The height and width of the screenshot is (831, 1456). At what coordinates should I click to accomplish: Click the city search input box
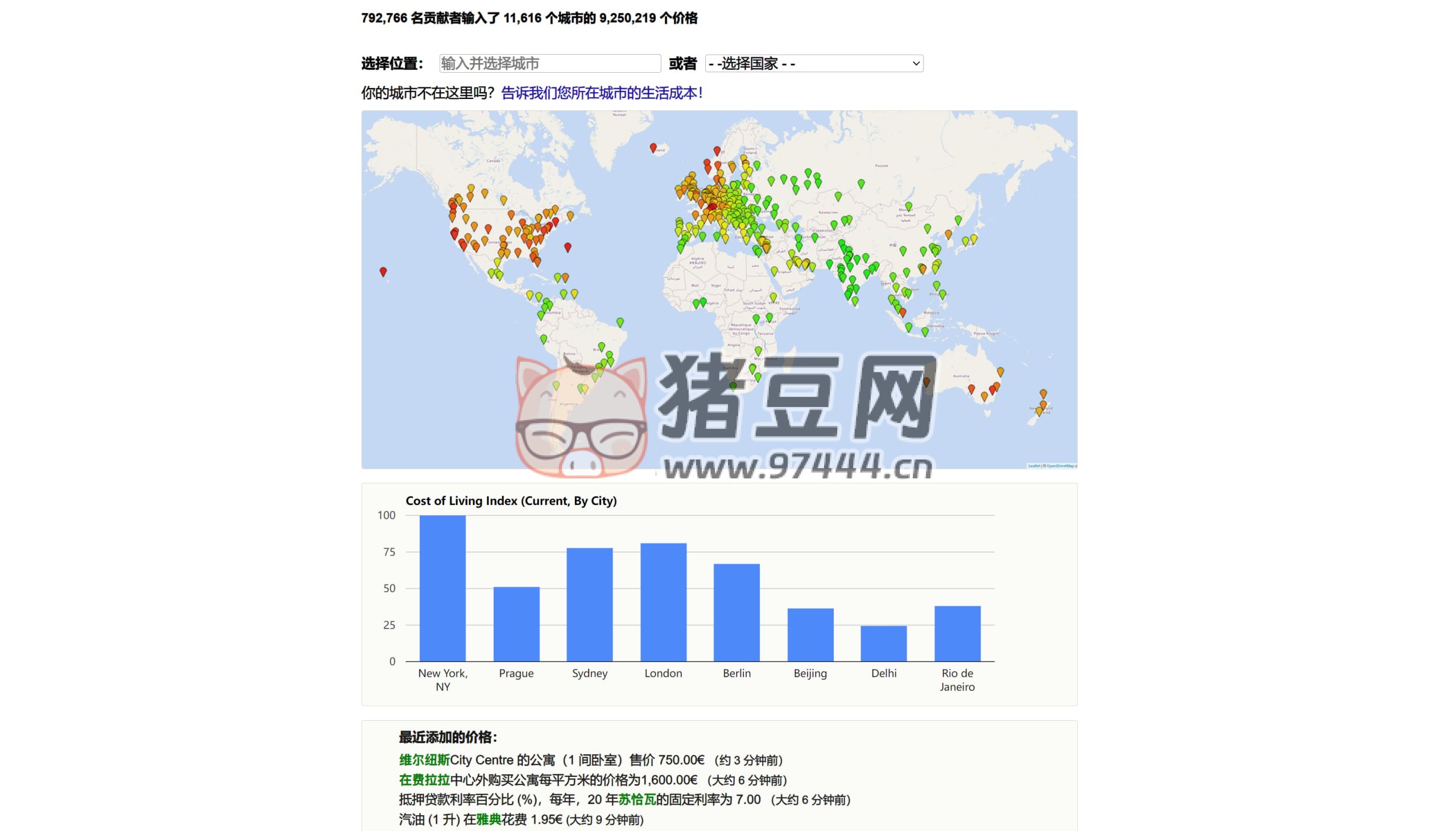point(551,63)
